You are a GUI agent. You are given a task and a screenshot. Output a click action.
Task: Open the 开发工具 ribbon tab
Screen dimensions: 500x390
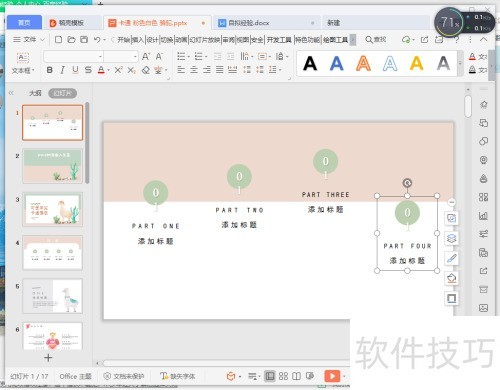[279, 40]
